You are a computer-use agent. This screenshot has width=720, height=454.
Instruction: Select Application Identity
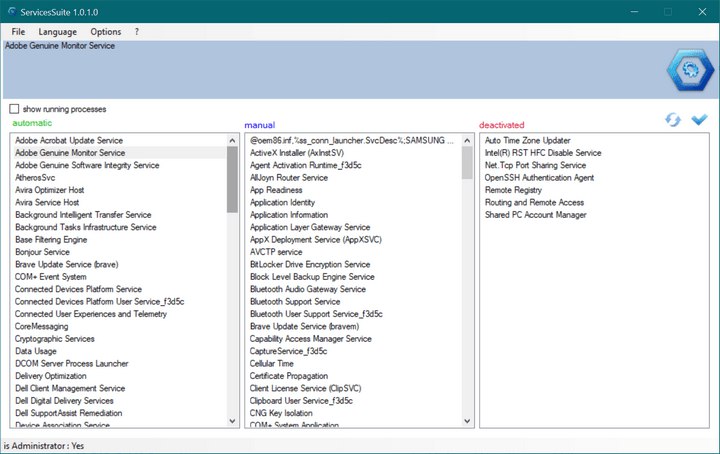click(282, 202)
